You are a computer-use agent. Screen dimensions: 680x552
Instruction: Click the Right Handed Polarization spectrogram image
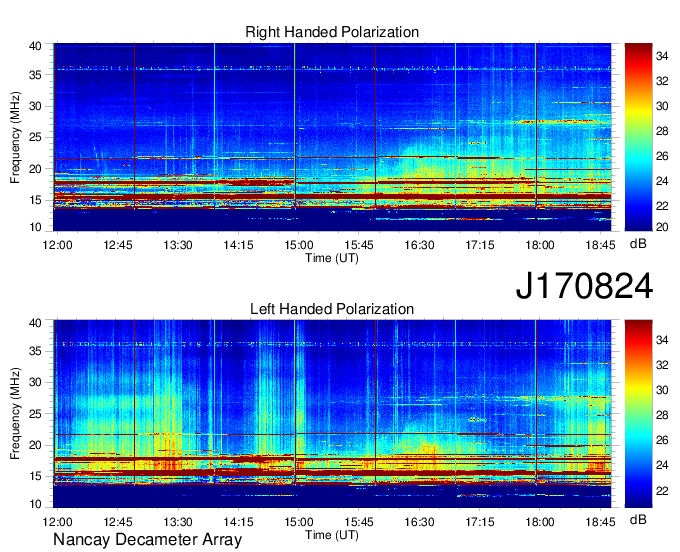click(332, 137)
